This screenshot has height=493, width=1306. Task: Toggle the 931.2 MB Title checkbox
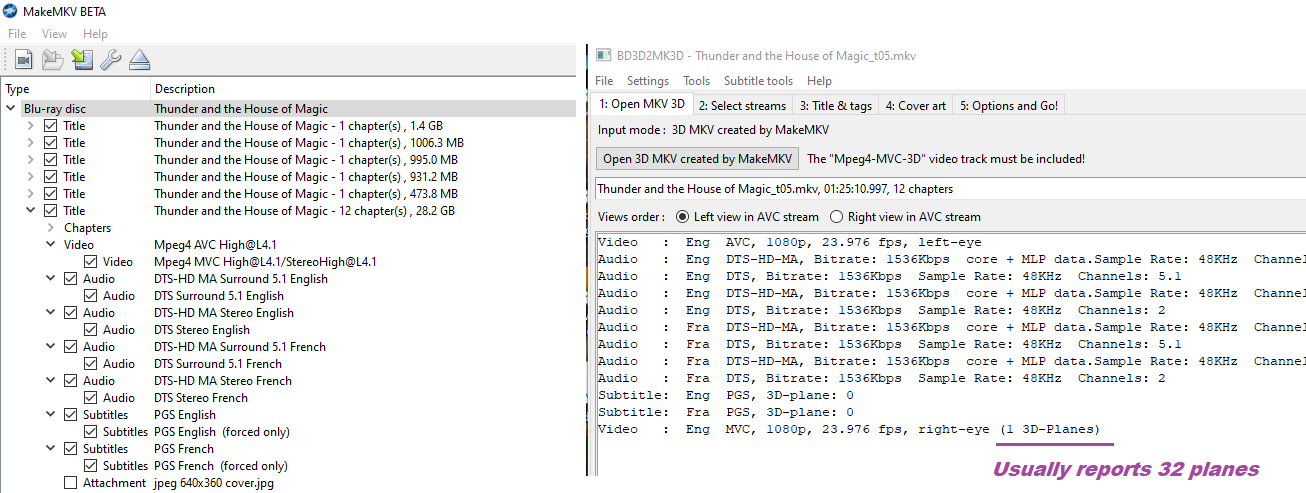pos(51,177)
